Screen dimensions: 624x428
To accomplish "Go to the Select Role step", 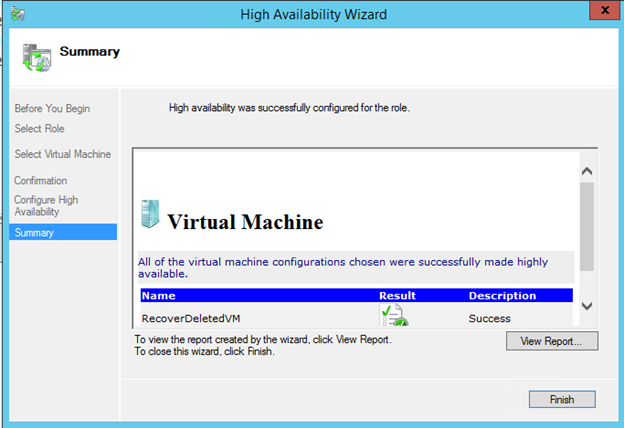I will click(39, 128).
